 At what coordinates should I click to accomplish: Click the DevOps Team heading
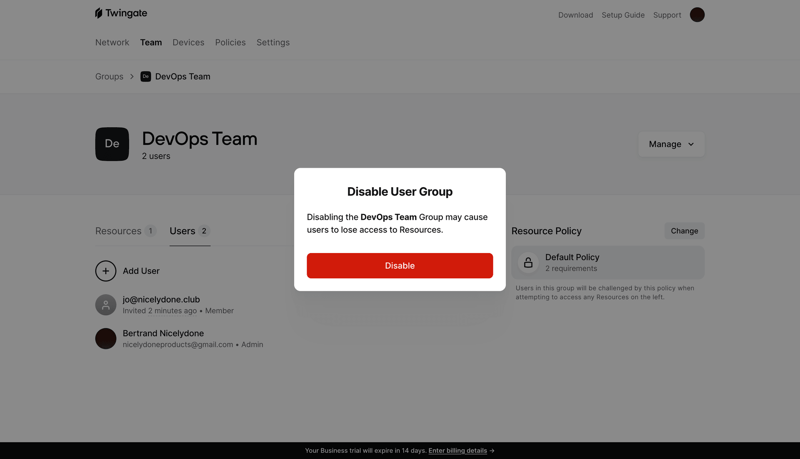tap(199, 139)
